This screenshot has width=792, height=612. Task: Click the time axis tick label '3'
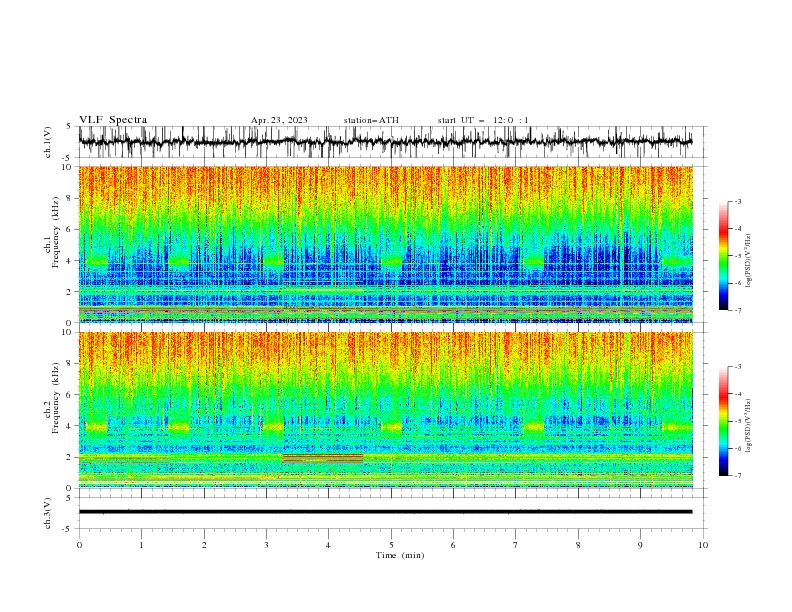click(266, 545)
